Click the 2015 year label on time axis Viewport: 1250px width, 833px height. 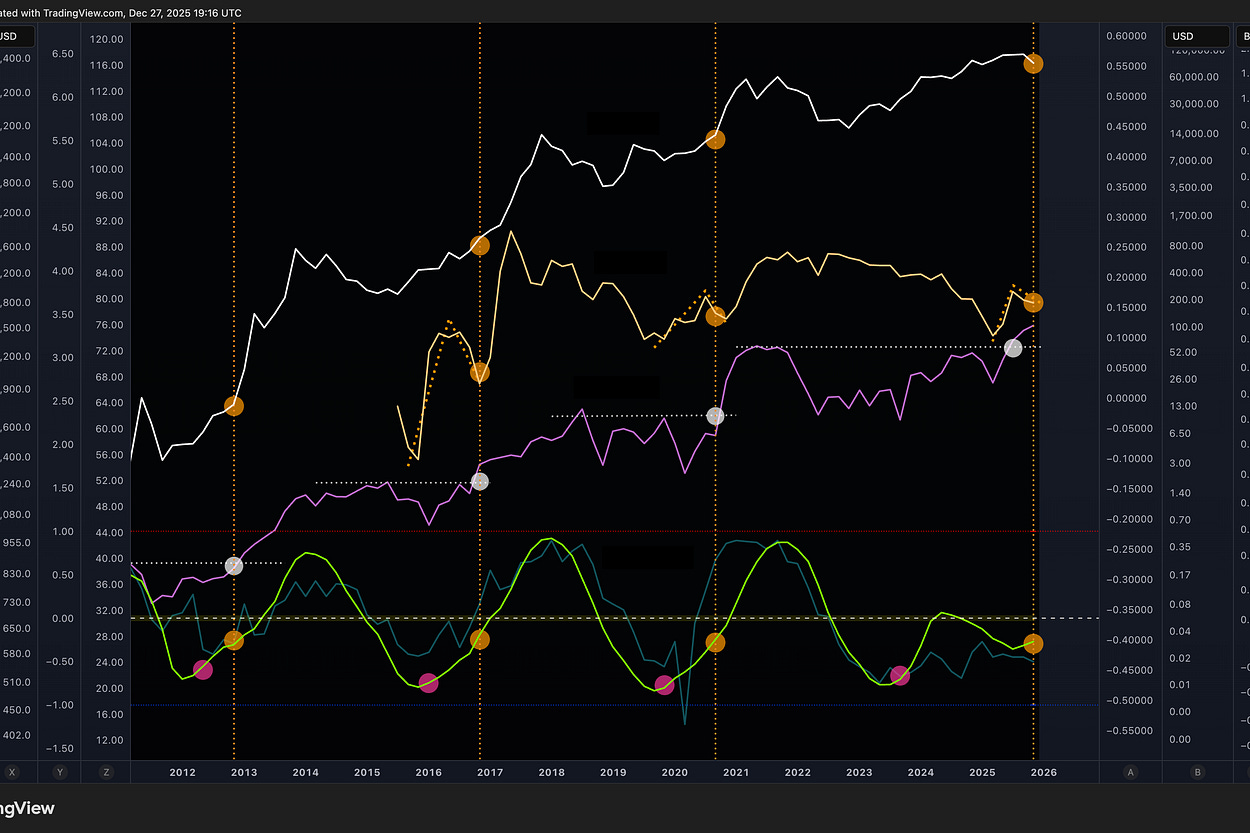point(367,772)
